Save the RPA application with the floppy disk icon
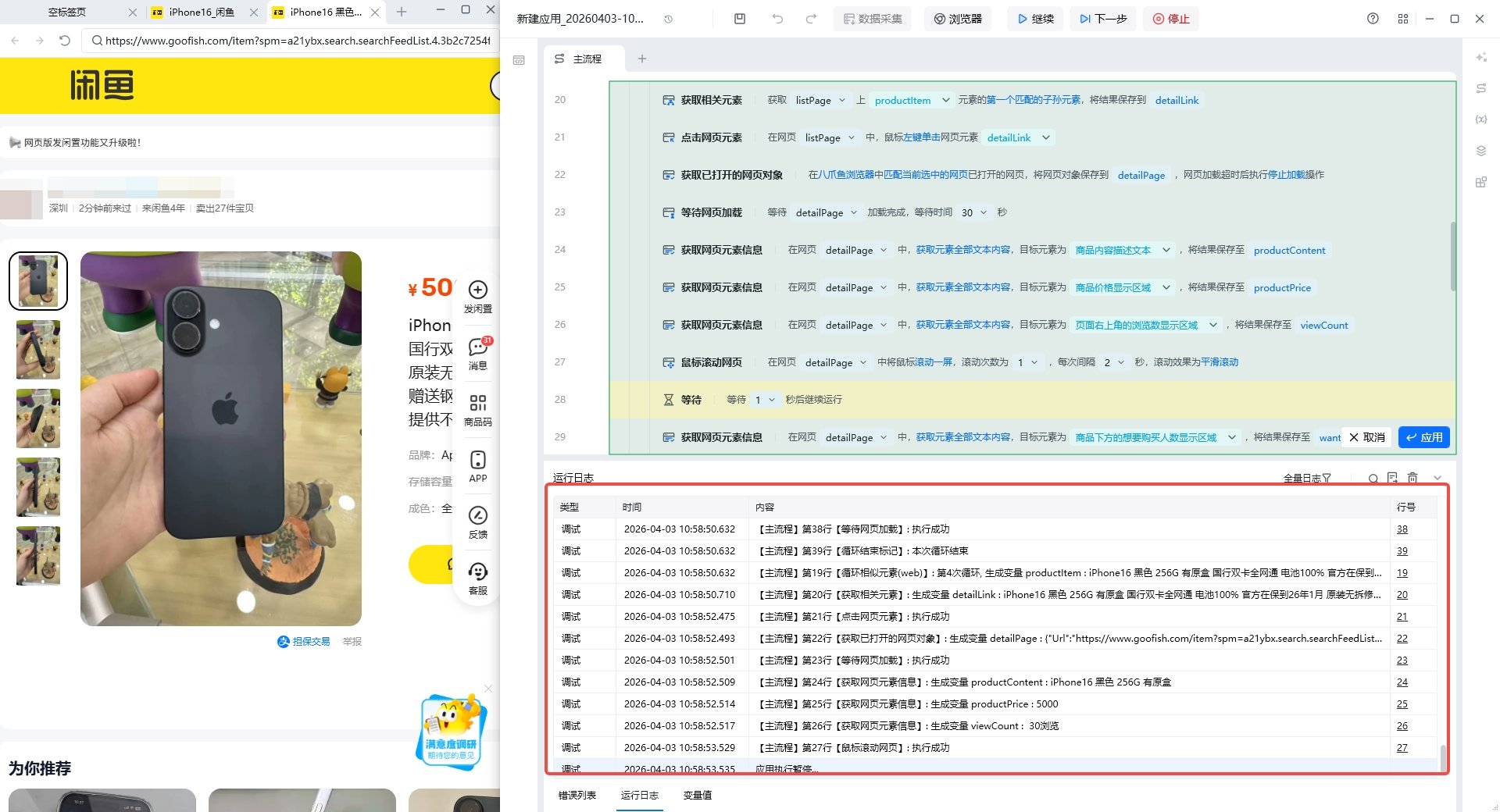1500x812 pixels. [x=740, y=19]
